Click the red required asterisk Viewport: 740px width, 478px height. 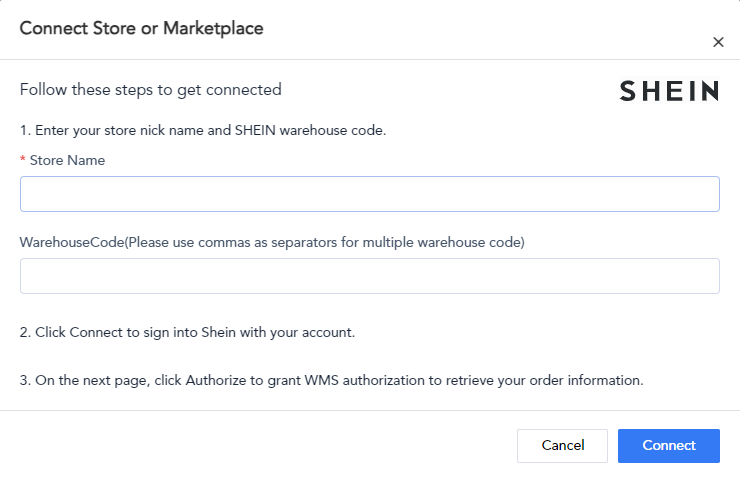click(23, 159)
